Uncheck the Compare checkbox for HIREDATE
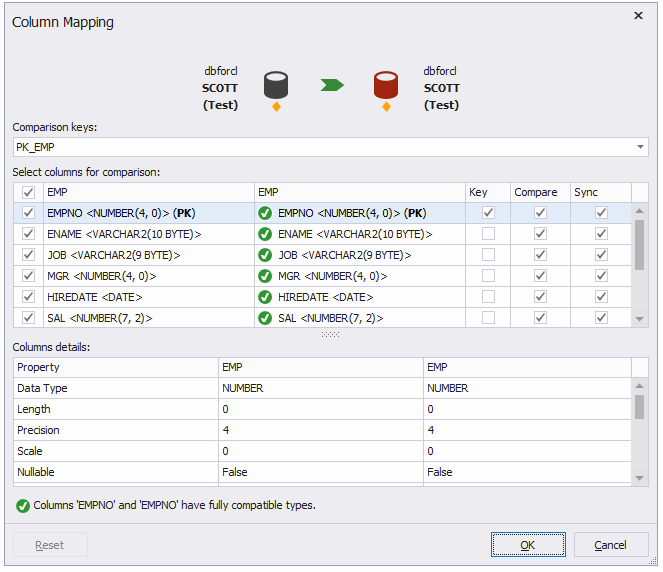 540,297
